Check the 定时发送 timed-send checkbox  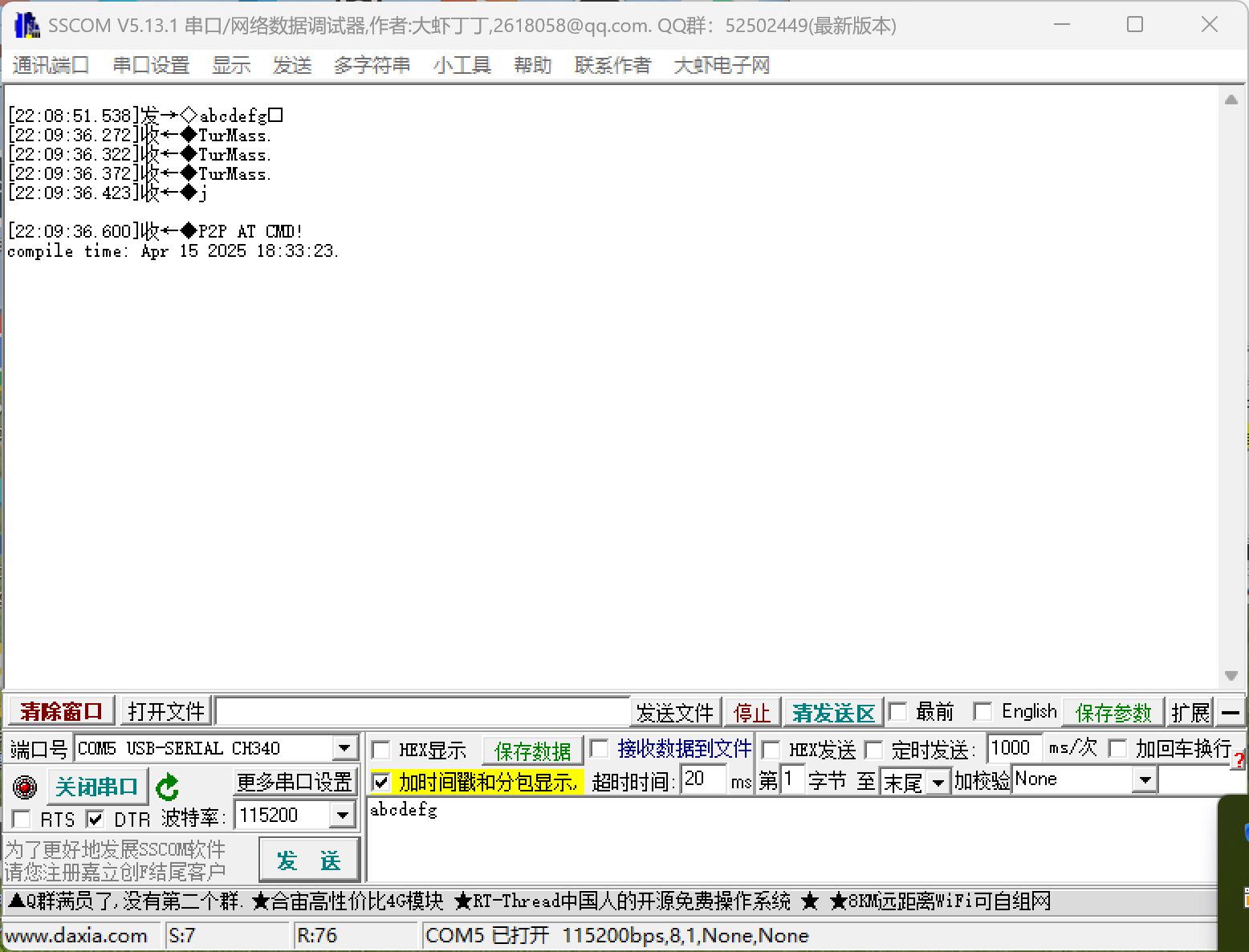point(874,749)
